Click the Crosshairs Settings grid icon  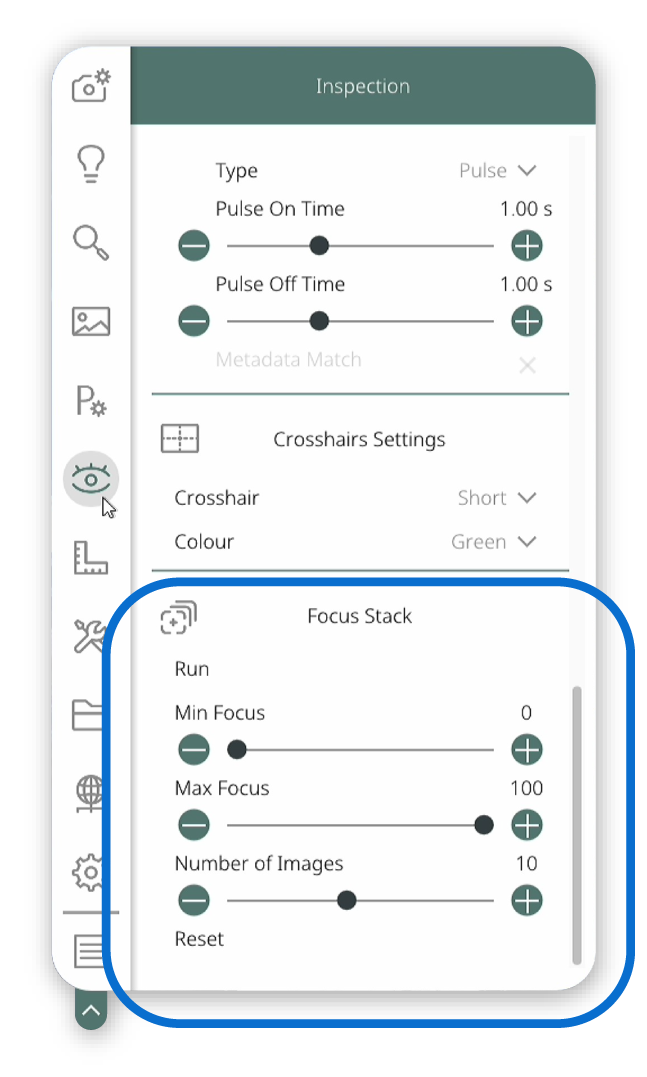pyautogui.click(x=180, y=438)
